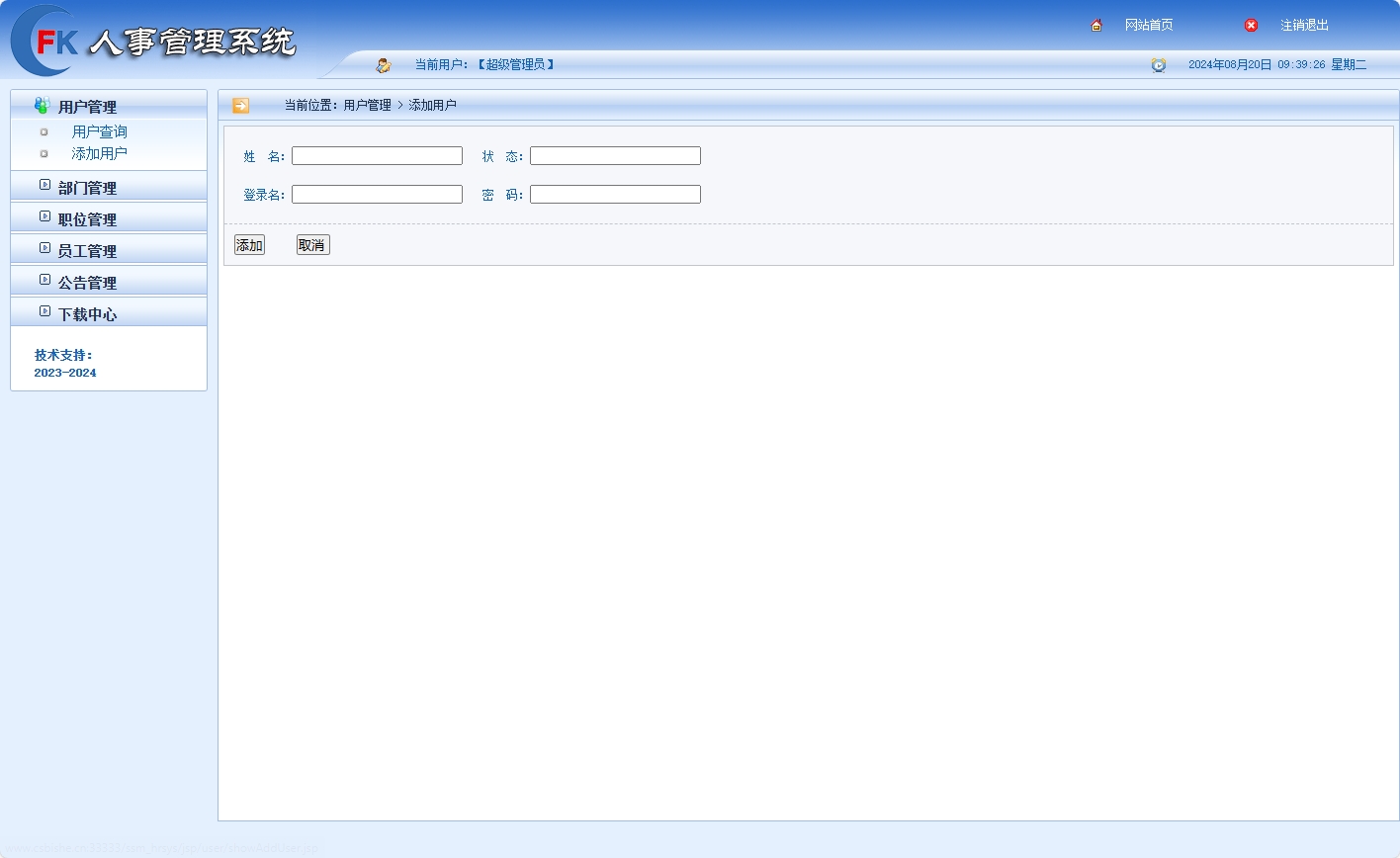Go to 网站首页
This screenshot has height=858, width=1400.
point(1149,26)
